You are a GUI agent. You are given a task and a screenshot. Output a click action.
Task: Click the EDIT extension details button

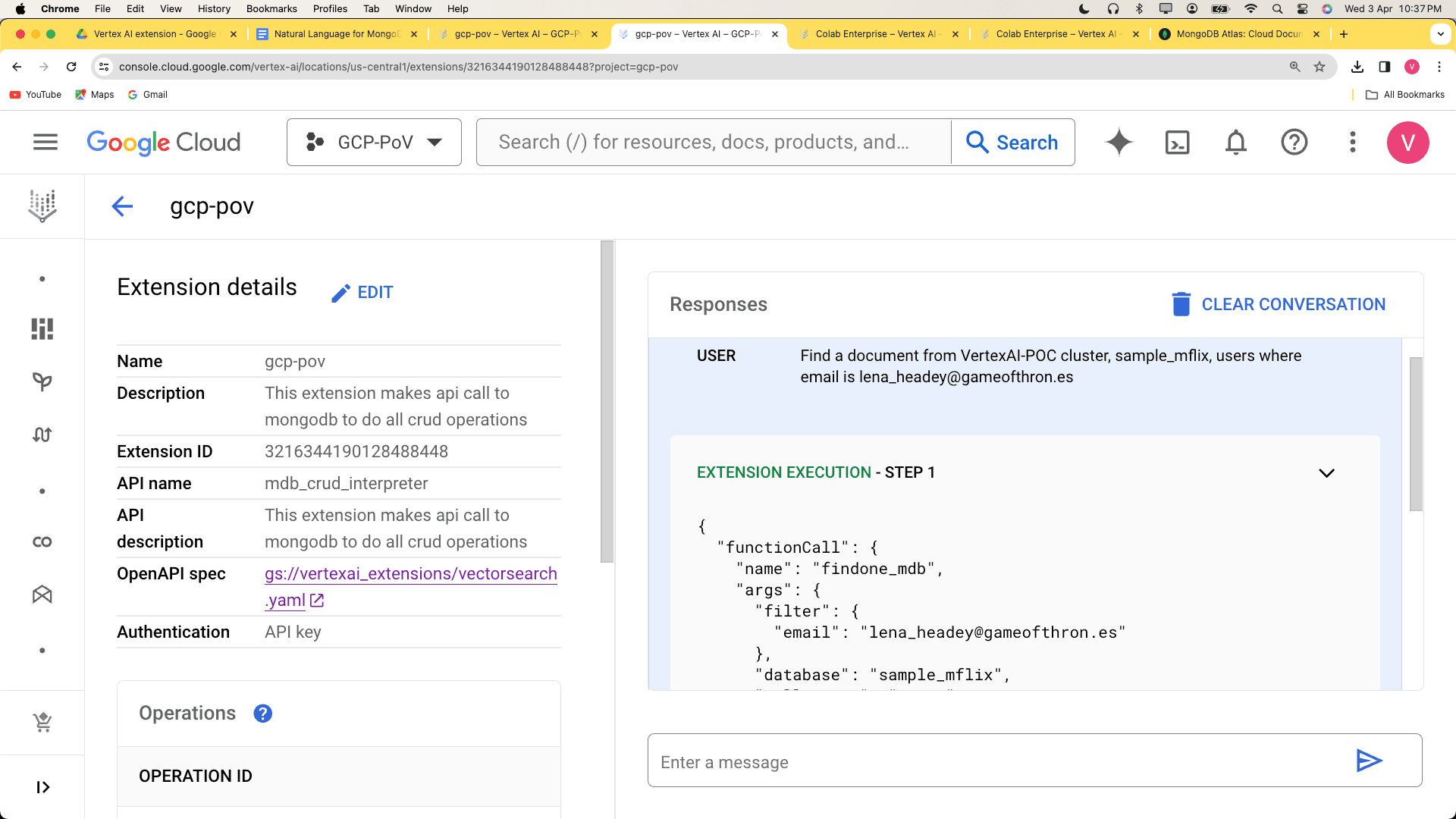click(x=363, y=291)
